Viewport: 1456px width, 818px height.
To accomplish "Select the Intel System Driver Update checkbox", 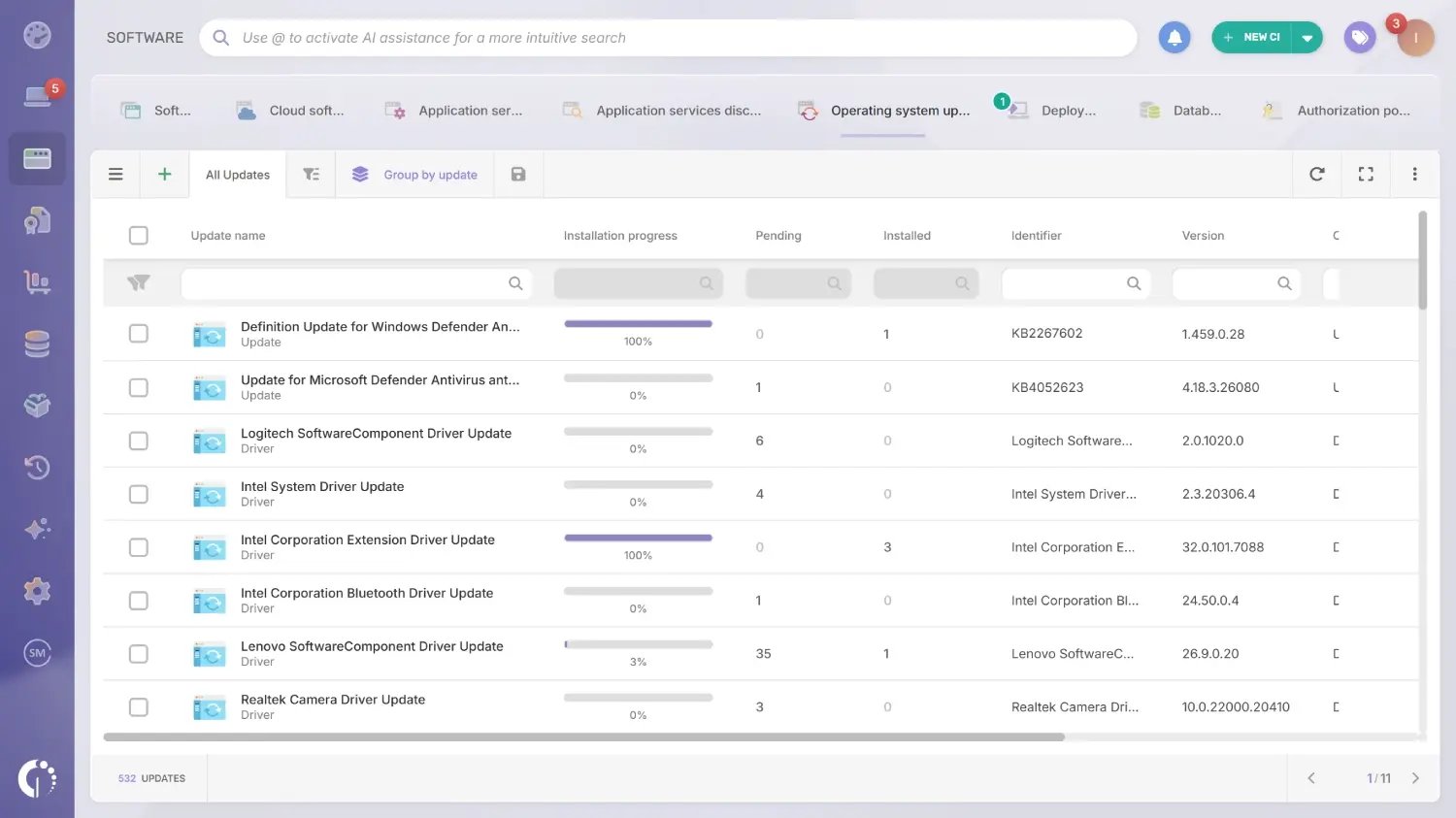I will pos(139,494).
